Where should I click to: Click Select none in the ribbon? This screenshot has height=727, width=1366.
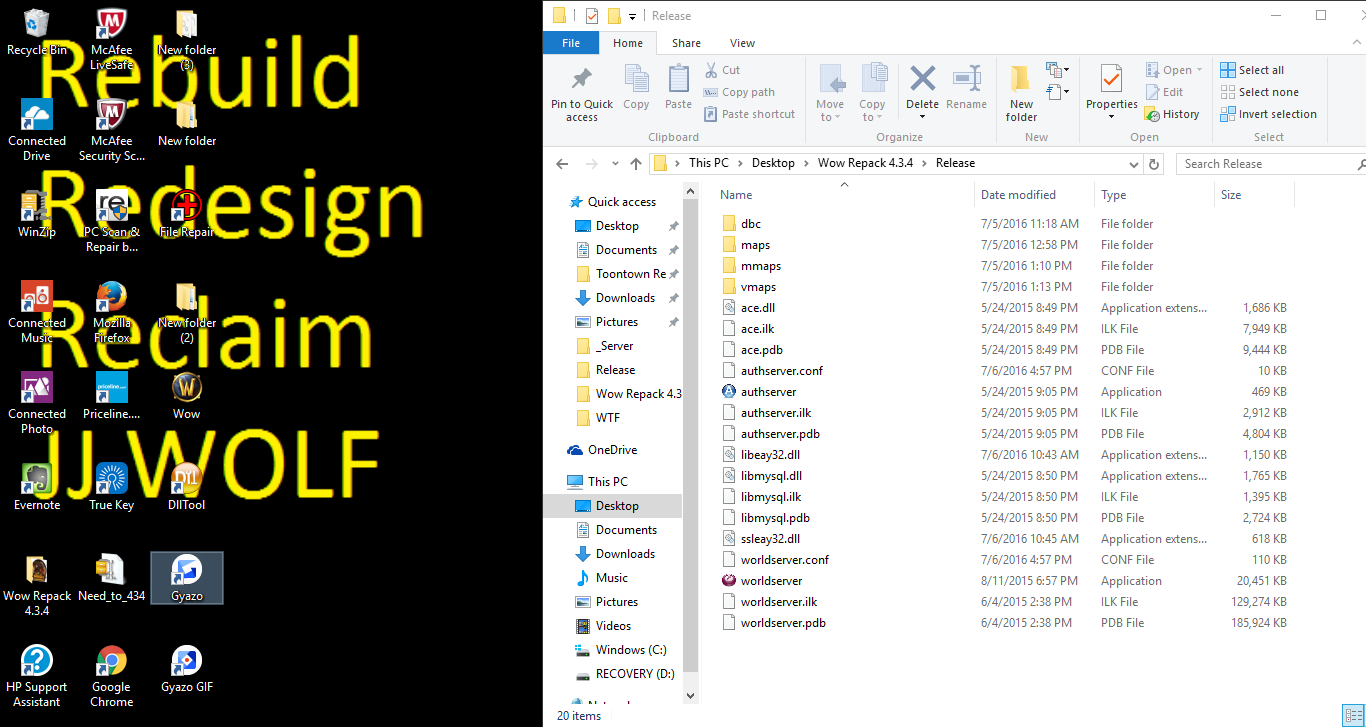1259,92
